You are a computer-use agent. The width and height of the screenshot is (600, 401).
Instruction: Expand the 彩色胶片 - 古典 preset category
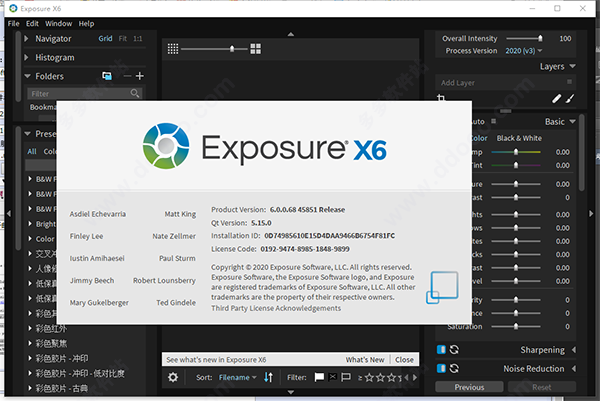[x=30, y=388]
